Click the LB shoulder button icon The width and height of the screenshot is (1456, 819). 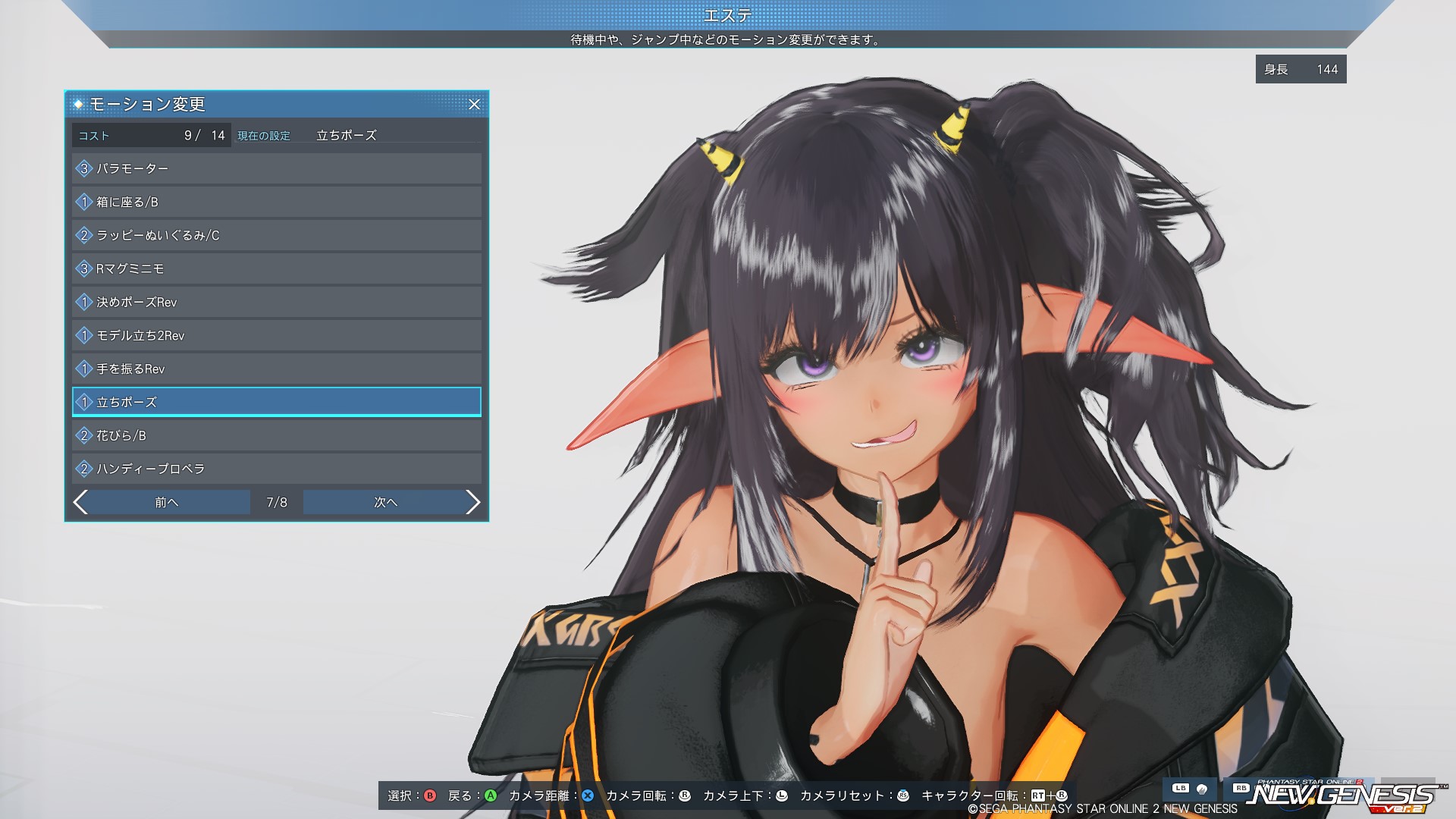pos(1180,789)
